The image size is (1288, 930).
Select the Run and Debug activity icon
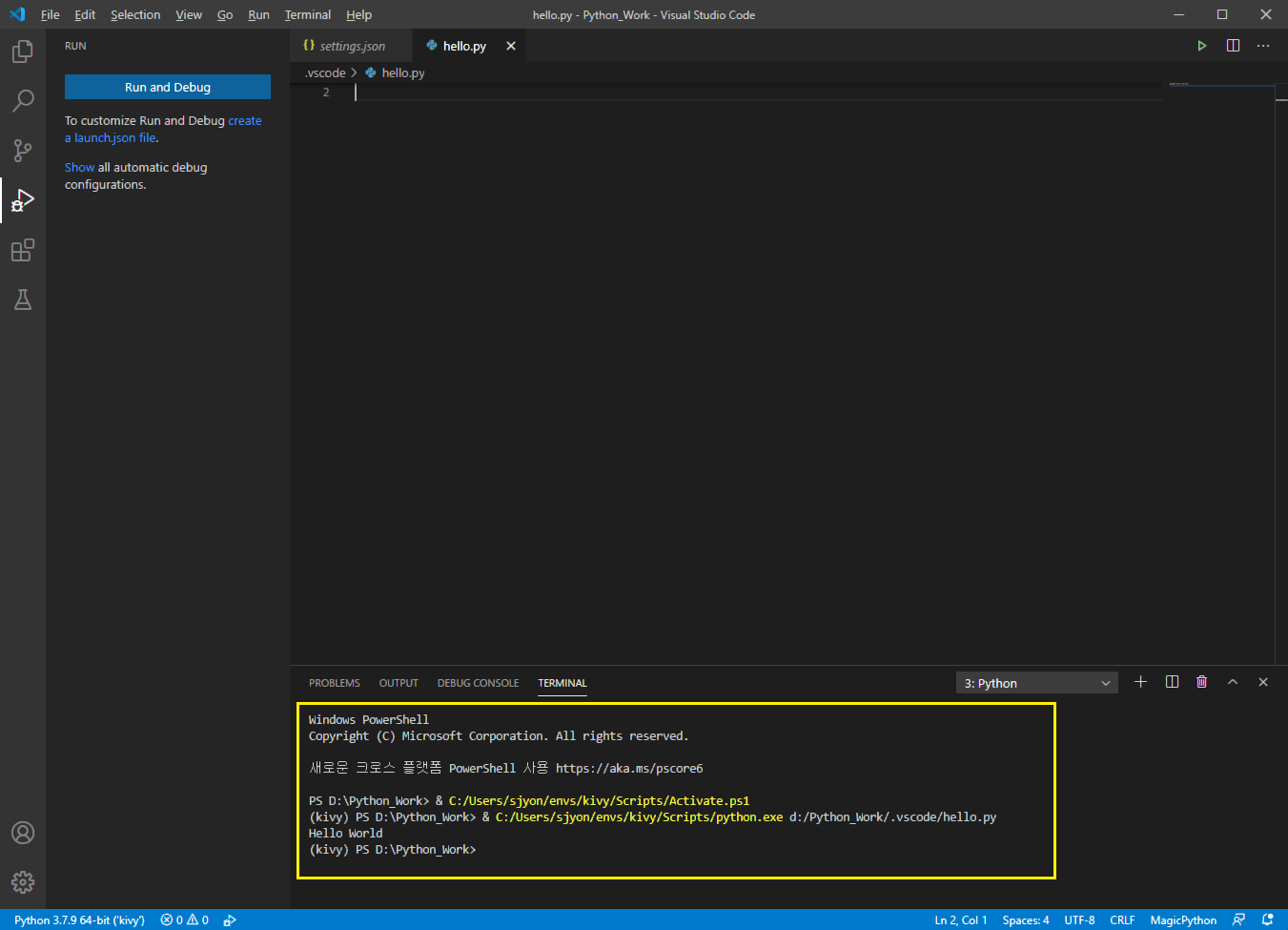23,200
